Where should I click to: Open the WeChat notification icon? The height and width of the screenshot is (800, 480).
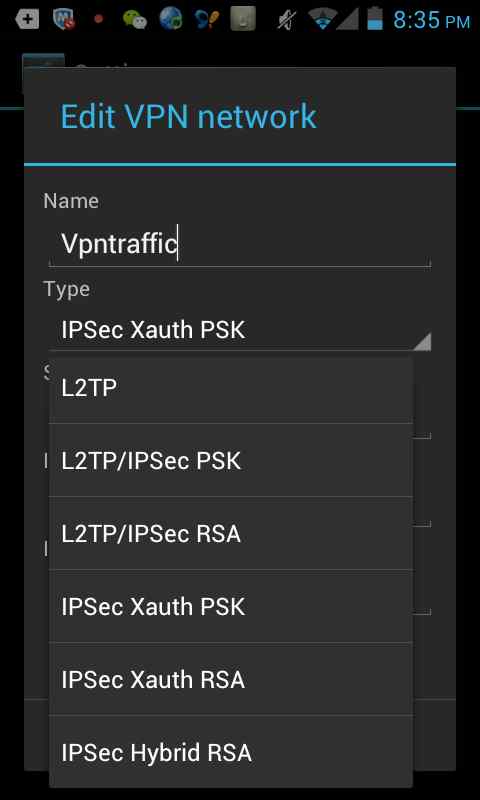point(135,20)
